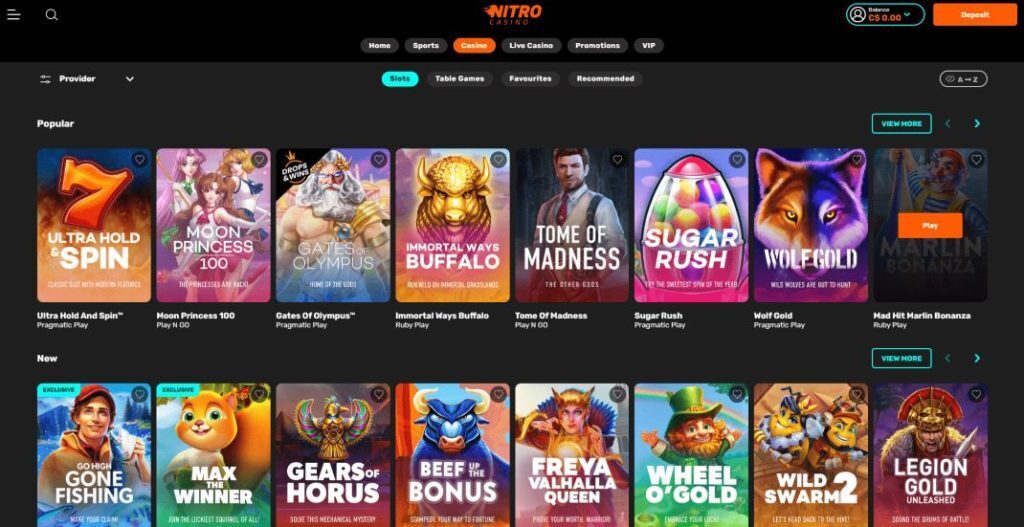Favourite Ultra Hold And Spin heart
The height and width of the screenshot is (527, 1024).
coord(139,160)
